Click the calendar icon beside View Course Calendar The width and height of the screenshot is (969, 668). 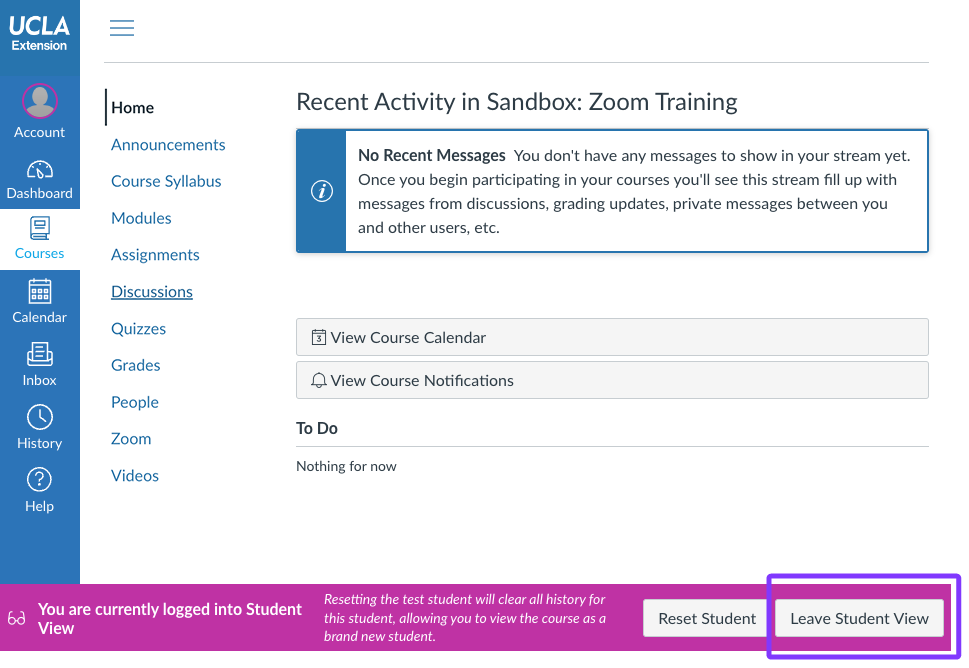click(318, 337)
